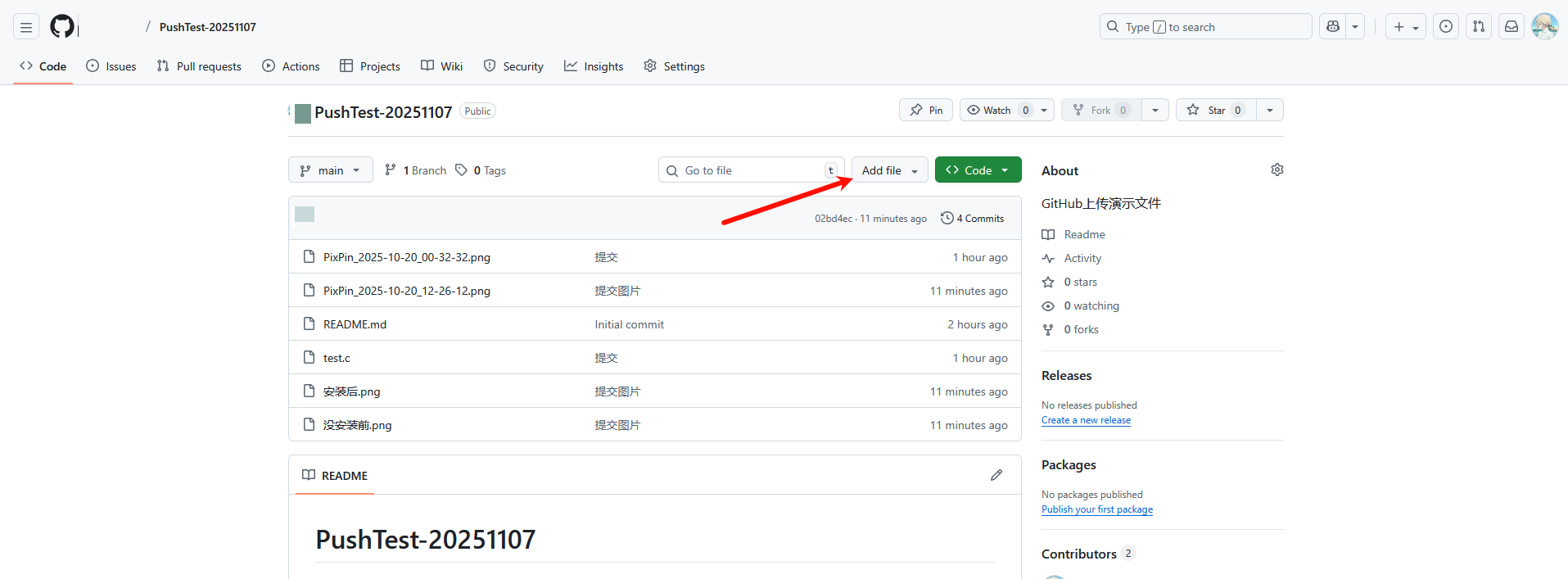Expand Copilot dropdown arrow
Screen dimensions: 1568x579
click(1355, 27)
